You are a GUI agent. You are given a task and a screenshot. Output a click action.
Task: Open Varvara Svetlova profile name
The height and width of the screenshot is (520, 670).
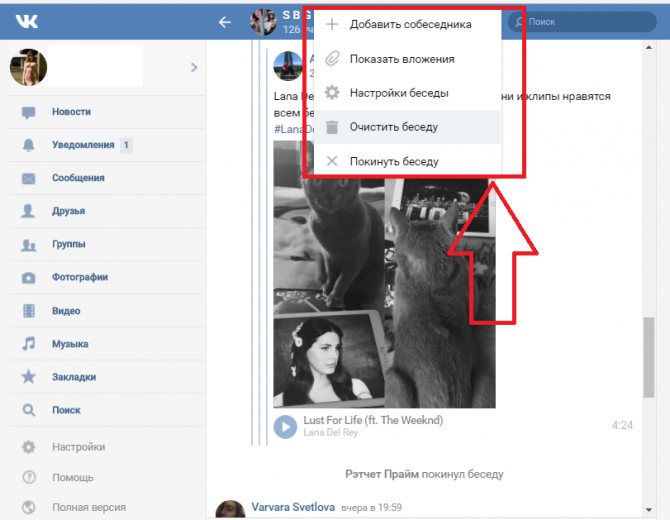[x=293, y=507]
